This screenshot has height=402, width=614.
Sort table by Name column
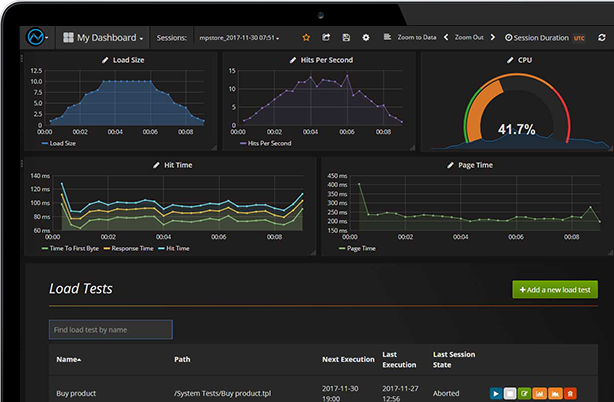(69, 359)
